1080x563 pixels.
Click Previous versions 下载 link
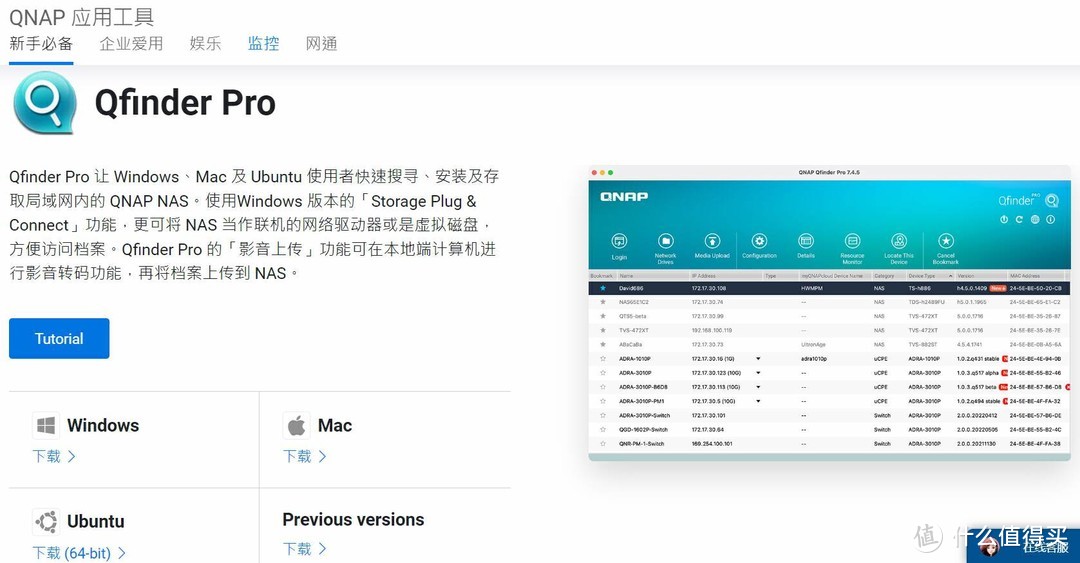pos(298,549)
